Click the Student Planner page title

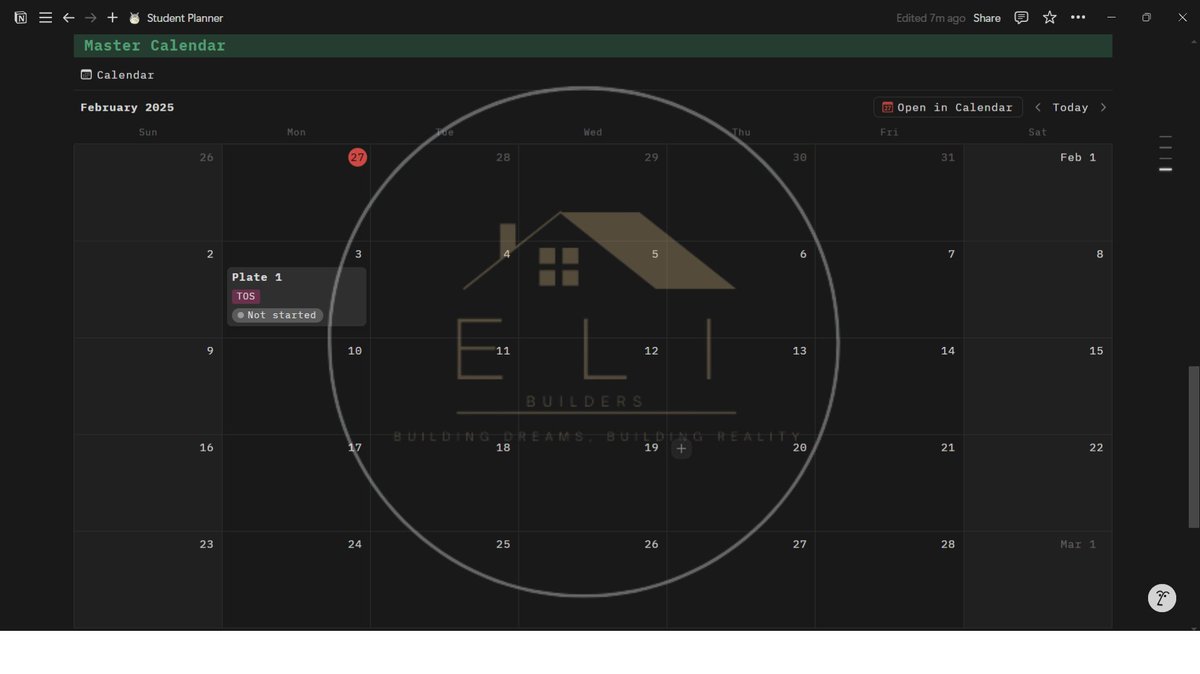pyautogui.click(x=185, y=18)
